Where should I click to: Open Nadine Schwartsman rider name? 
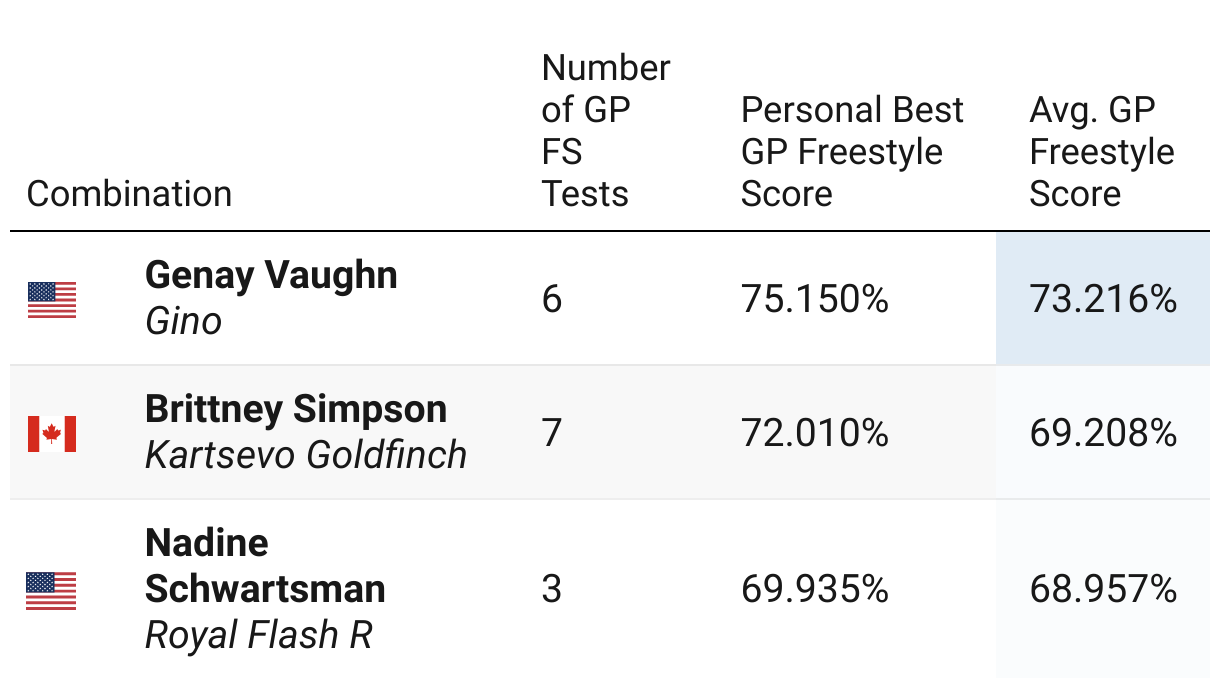click(x=265, y=565)
